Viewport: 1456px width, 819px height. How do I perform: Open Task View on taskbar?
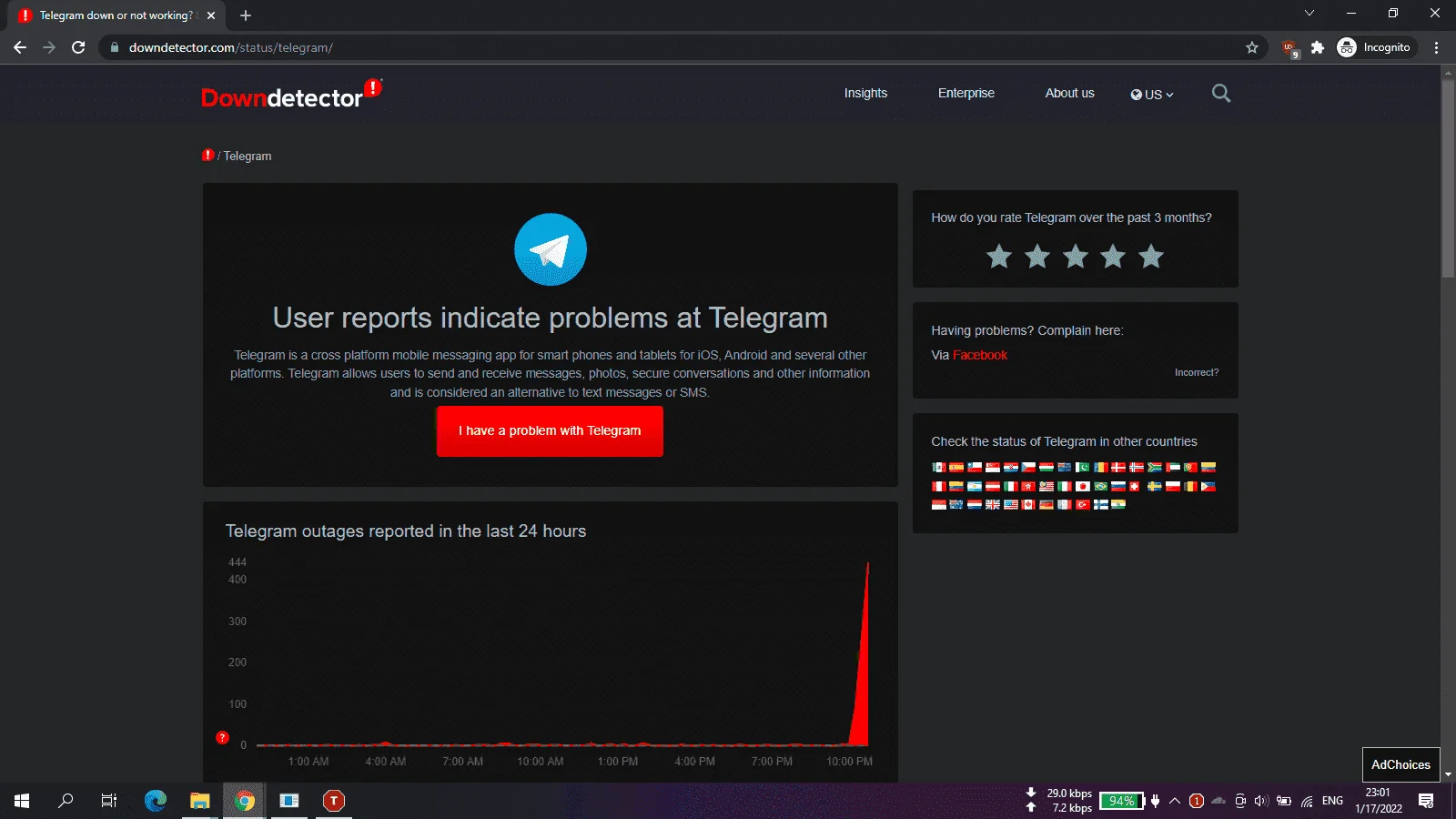[x=109, y=801]
